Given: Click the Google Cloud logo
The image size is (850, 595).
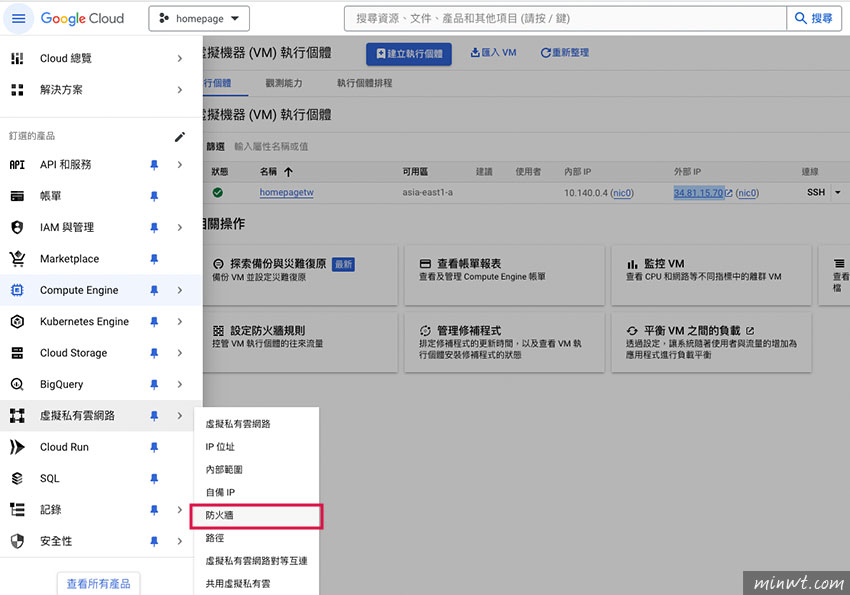Looking at the screenshot, I should tap(82, 18).
